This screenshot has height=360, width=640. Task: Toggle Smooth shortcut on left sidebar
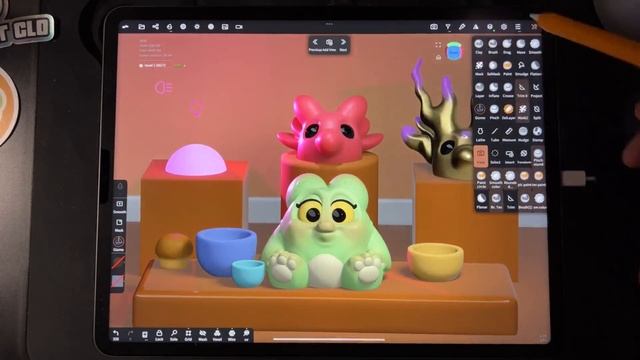pyautogui.click(x=119, y=207)
